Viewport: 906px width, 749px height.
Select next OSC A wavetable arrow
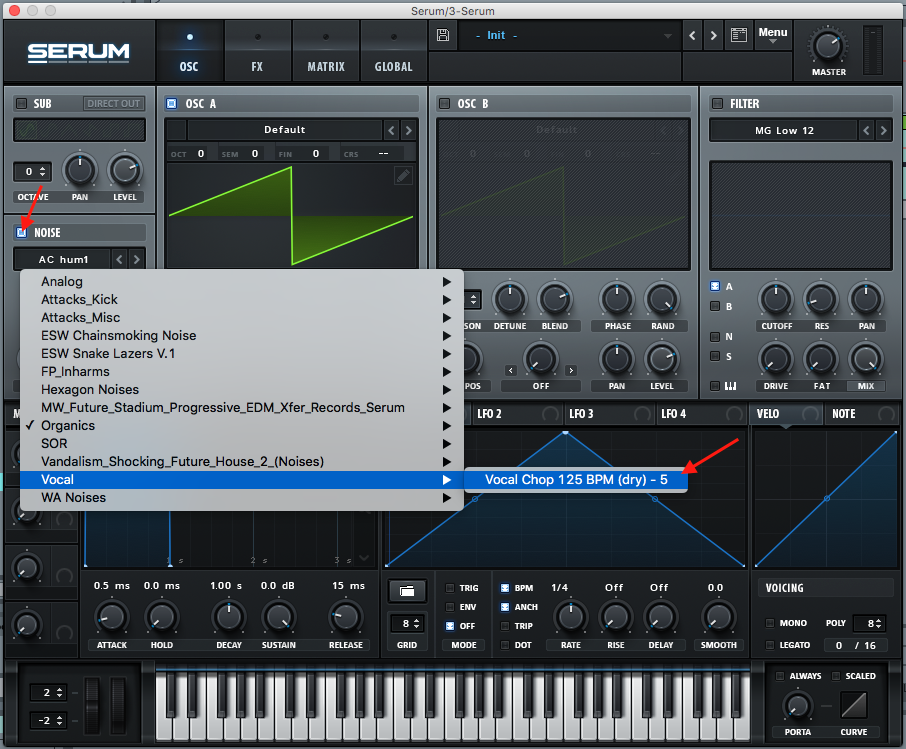409,130
